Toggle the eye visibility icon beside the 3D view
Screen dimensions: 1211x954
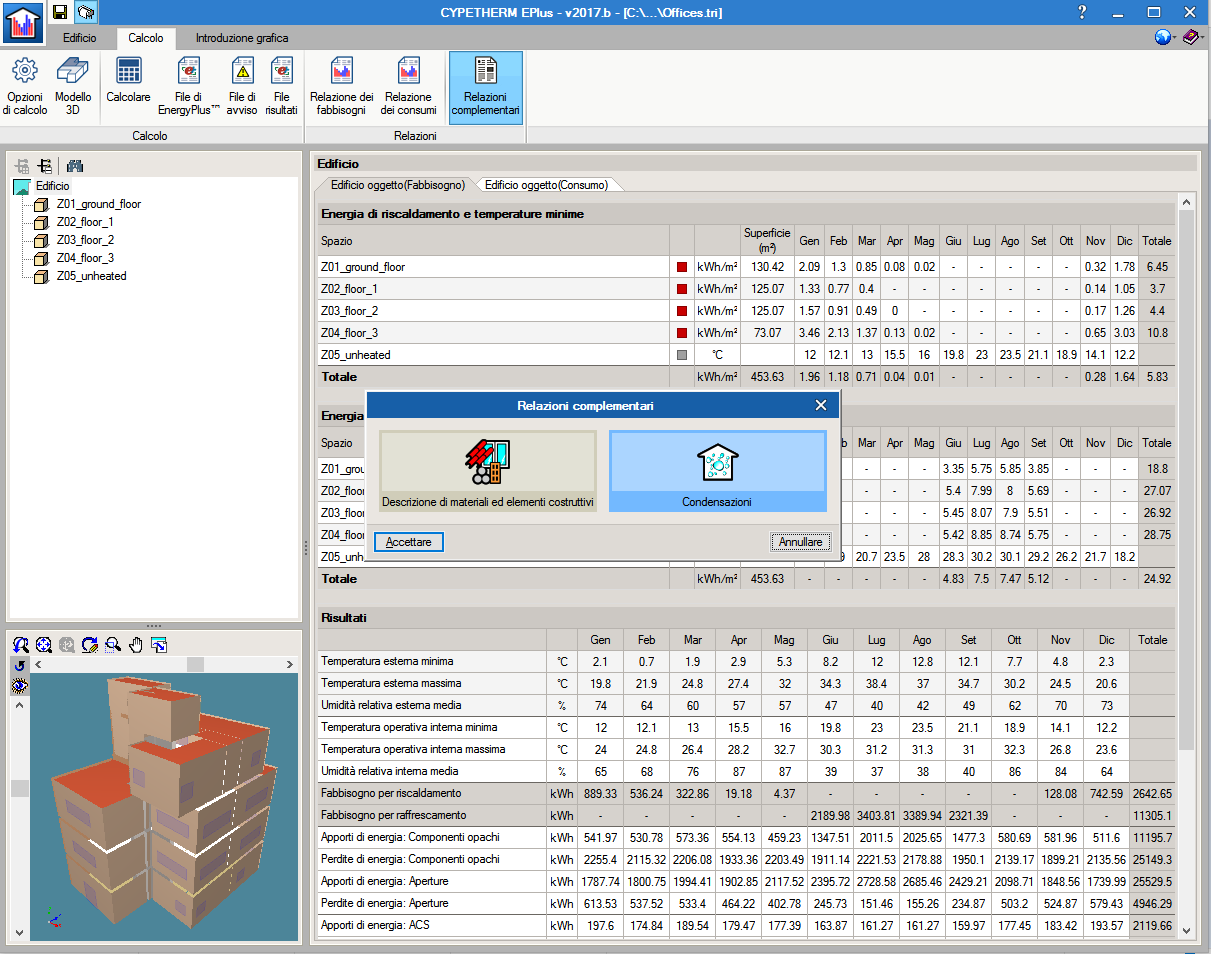coord(20,686)
